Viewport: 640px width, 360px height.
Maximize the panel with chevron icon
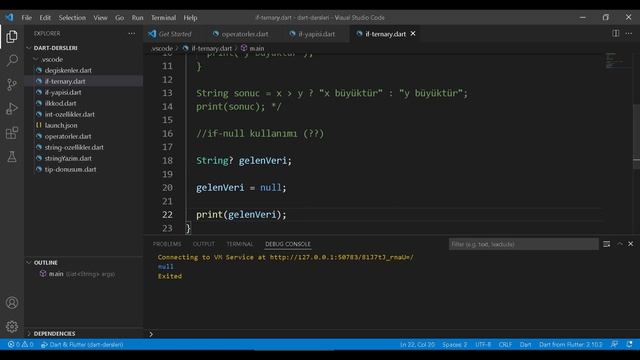(x=620, y=244)
